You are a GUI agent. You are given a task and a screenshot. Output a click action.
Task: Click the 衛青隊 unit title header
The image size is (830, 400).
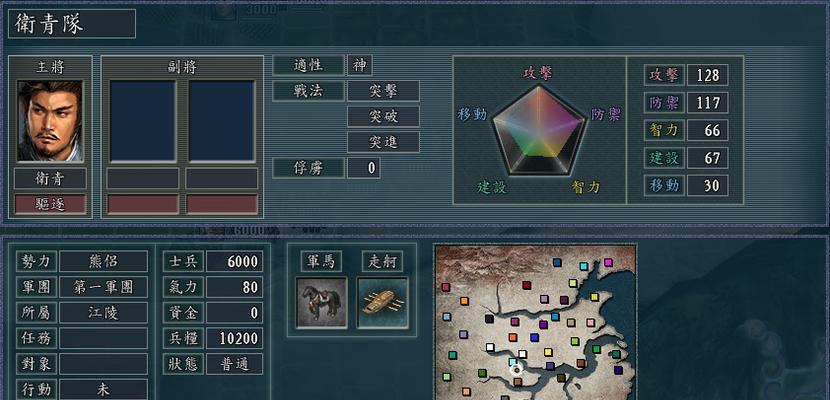[72, 24]
